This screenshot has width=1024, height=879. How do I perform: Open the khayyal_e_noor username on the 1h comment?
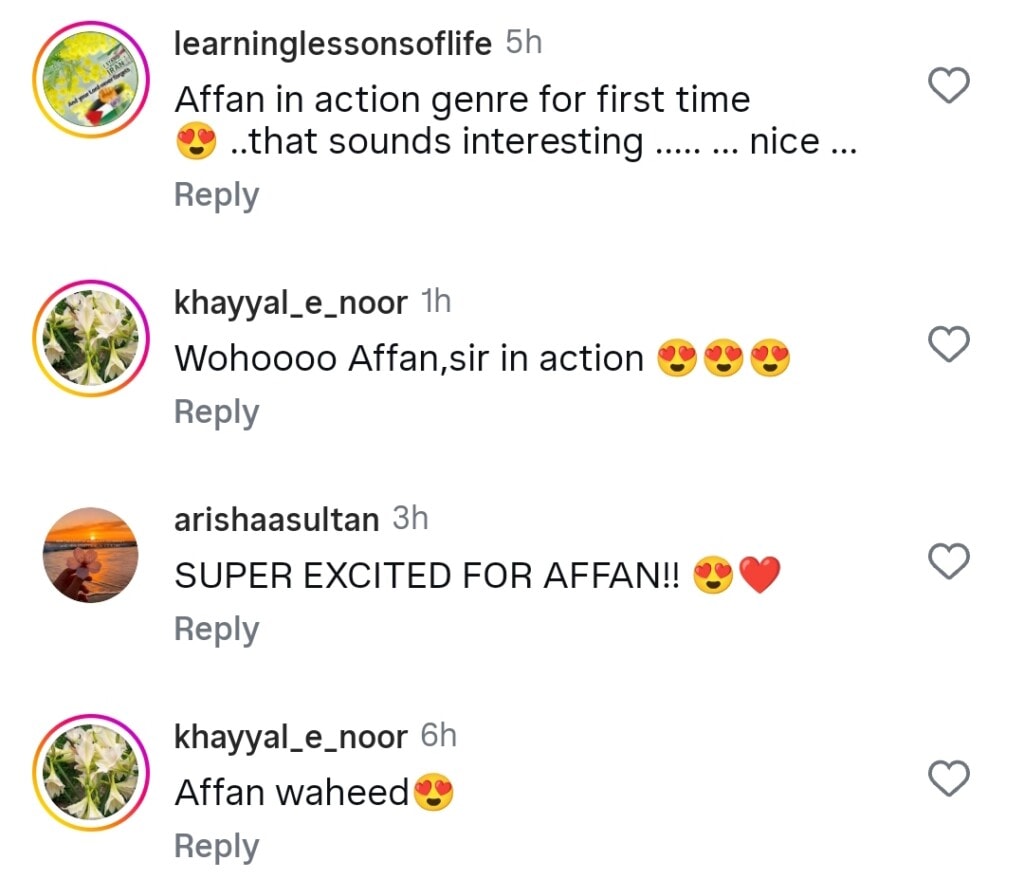291,303
